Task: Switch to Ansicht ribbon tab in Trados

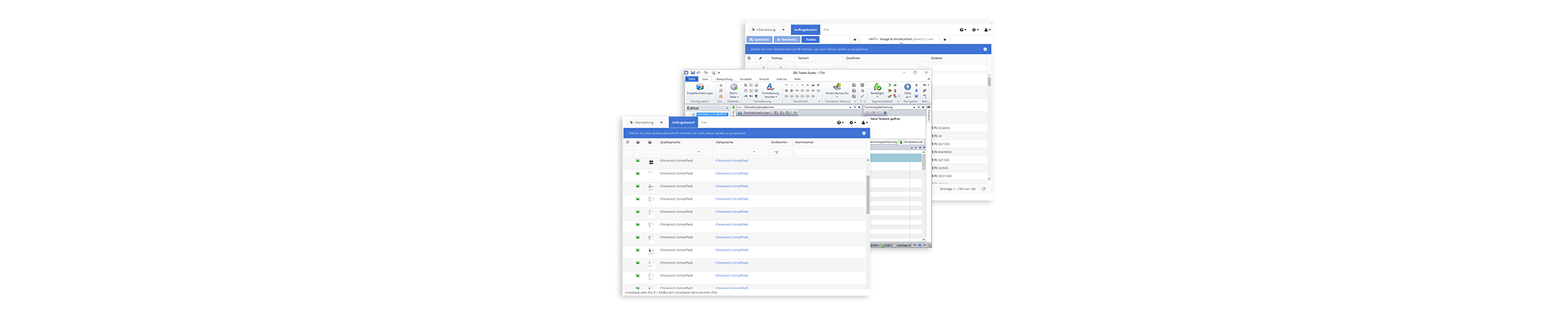Action: 764,79
